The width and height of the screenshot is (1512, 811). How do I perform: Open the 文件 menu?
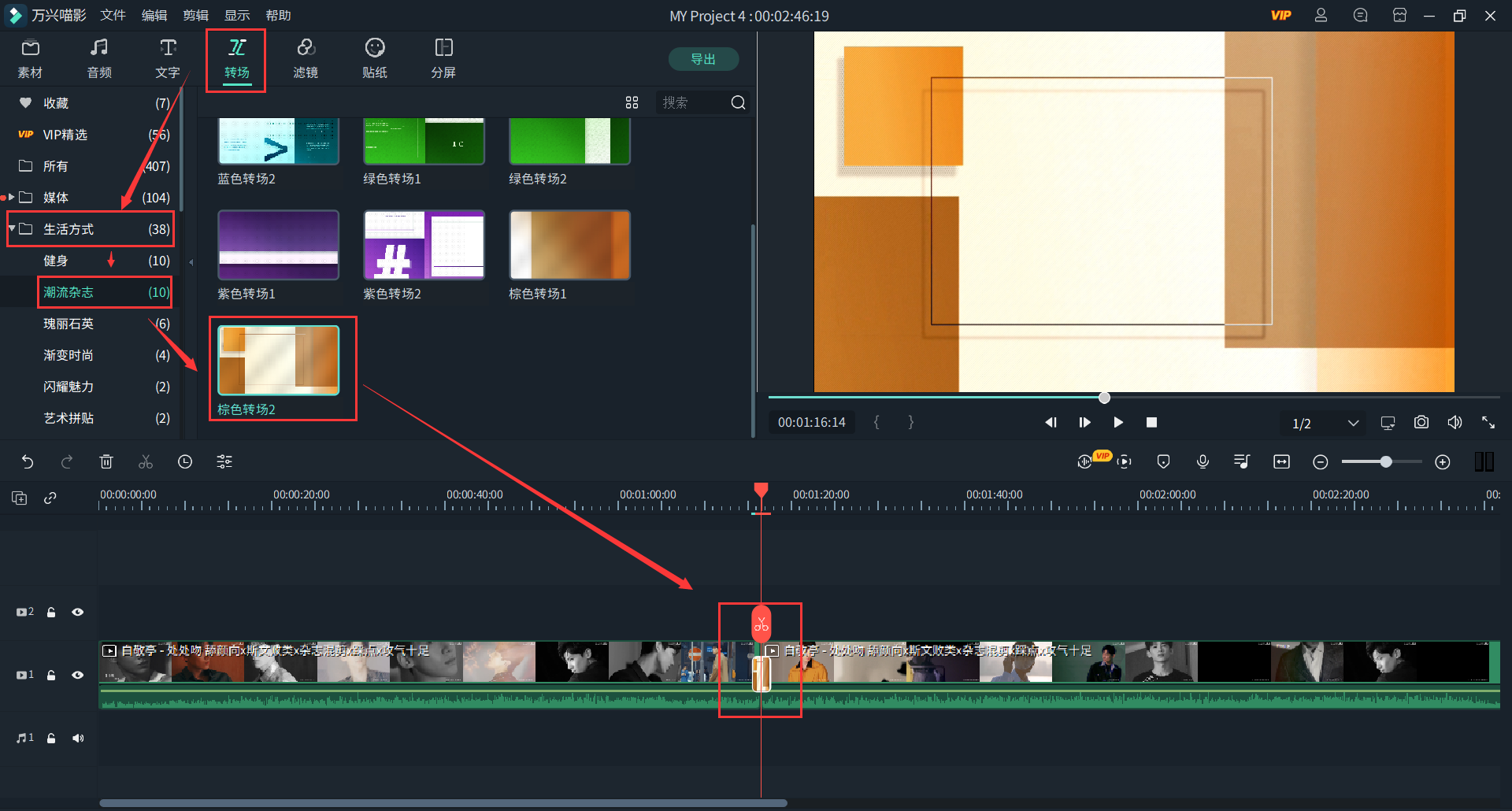click(x=113, y=16)
